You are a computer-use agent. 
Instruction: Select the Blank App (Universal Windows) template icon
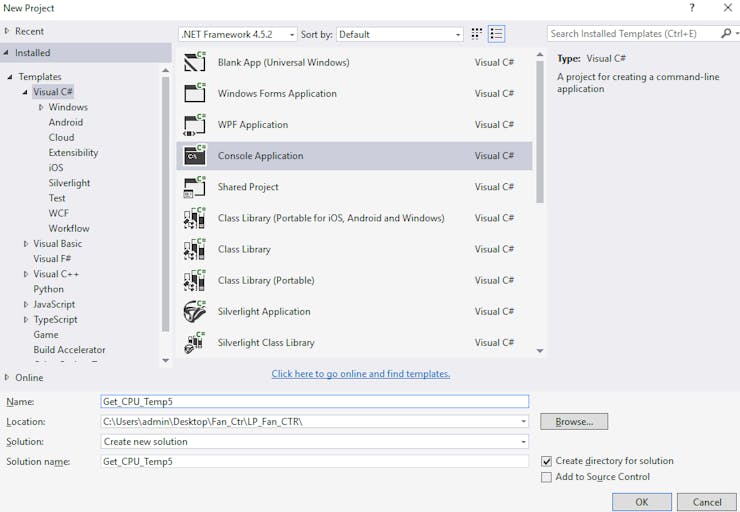(194, 62)
